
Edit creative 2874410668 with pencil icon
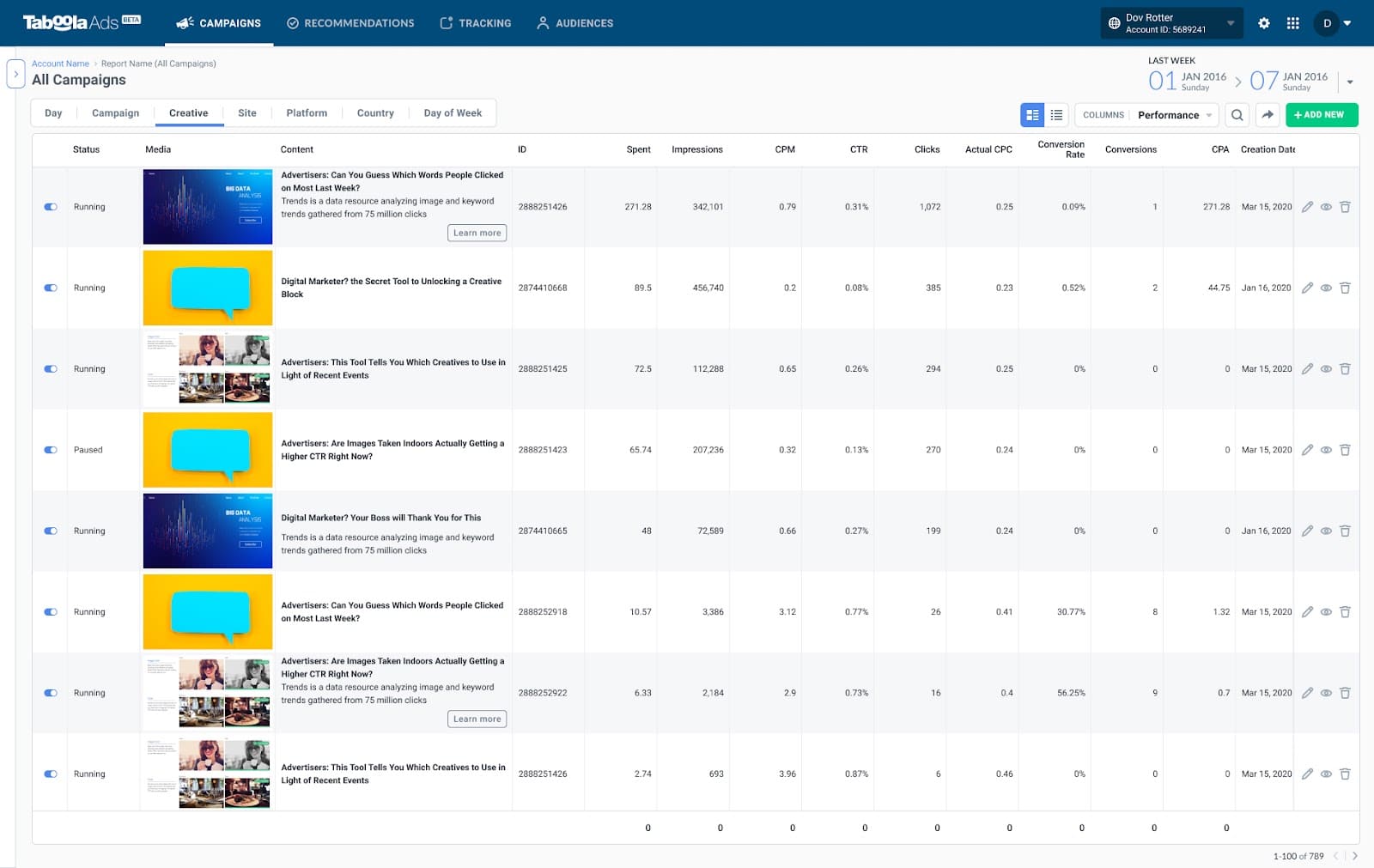tap(1307, 288)
